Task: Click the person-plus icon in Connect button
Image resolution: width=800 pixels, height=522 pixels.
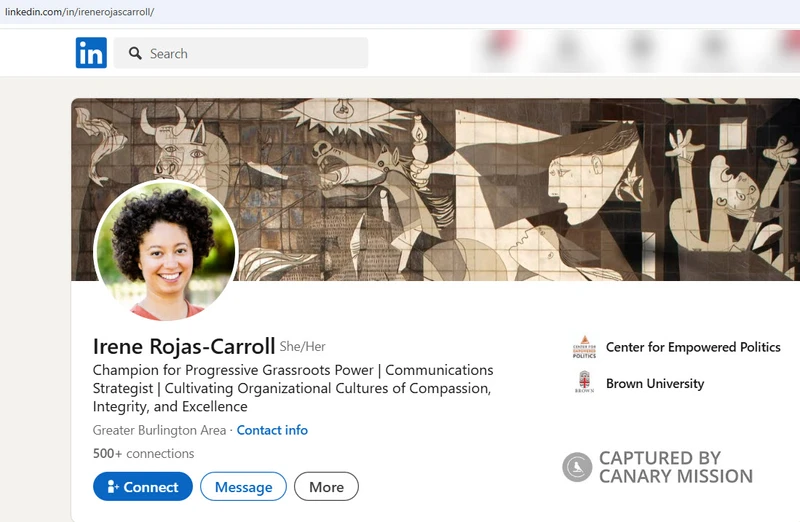Action: pos(111,487)
